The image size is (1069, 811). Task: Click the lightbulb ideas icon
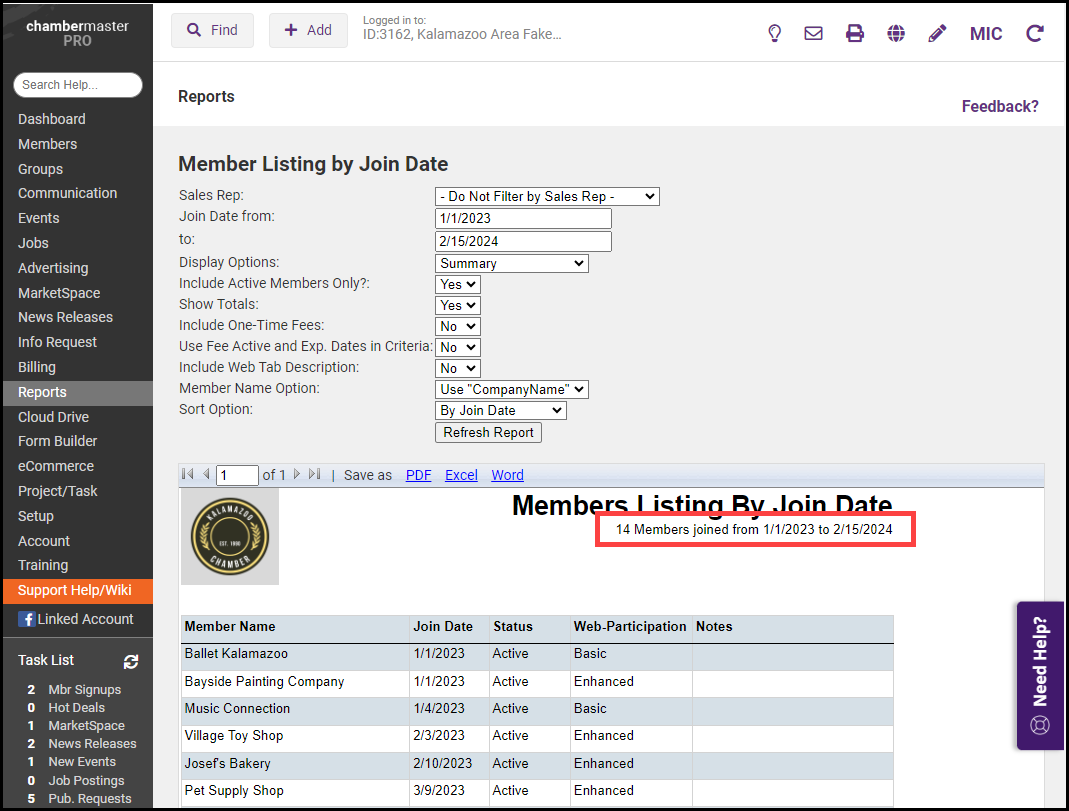coord(774,33)
